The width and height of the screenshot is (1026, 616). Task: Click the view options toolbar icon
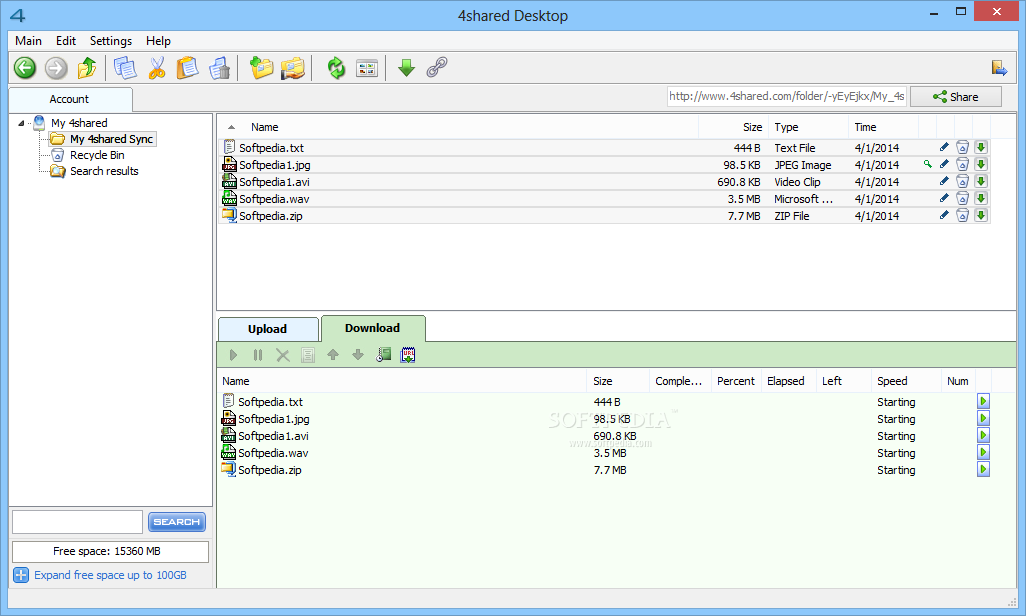[x=367, y=67]
